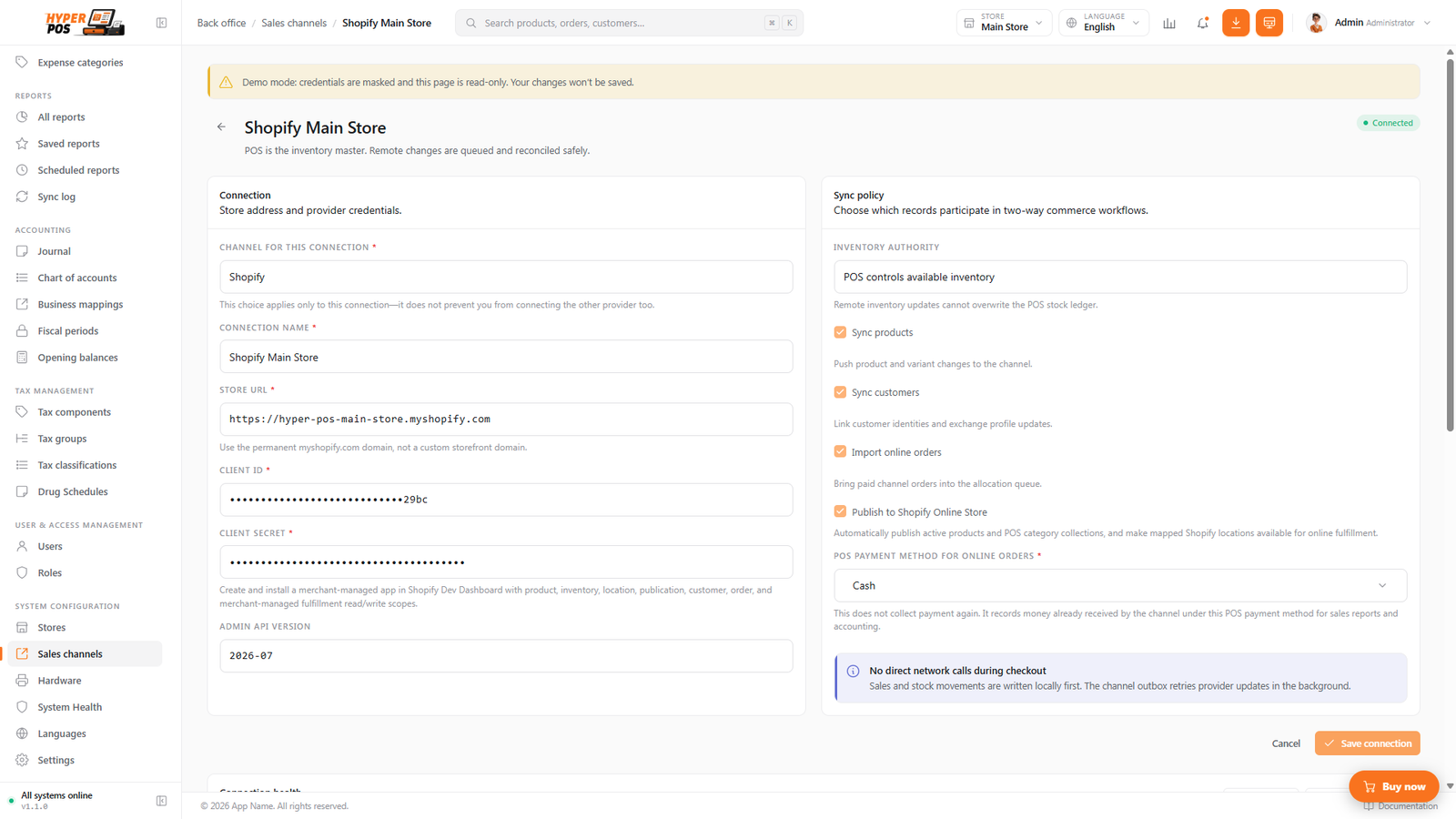Click the Languages globe icon
This screenshot has width=1456, height=819.
22,733
